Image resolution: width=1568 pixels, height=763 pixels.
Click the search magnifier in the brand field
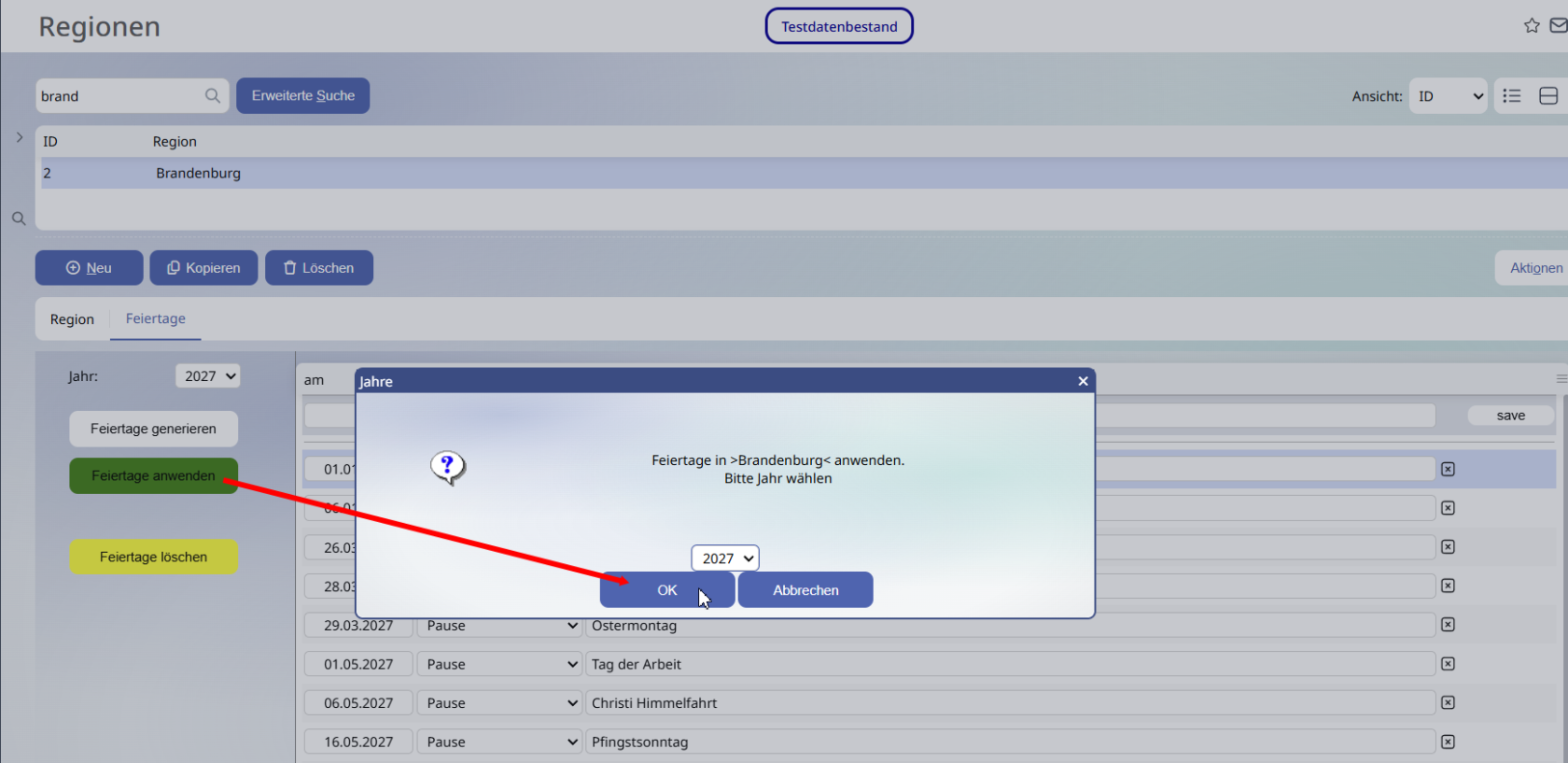click(x=213, y=95)
